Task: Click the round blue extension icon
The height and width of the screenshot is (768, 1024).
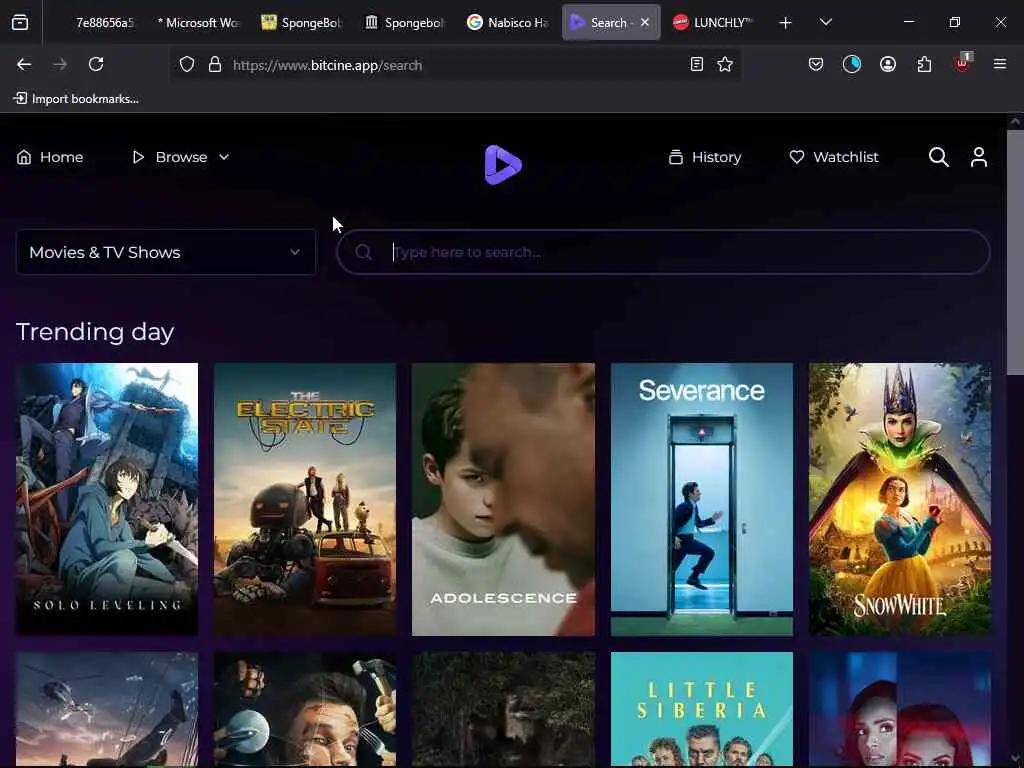Action: (x=852, y=64)
